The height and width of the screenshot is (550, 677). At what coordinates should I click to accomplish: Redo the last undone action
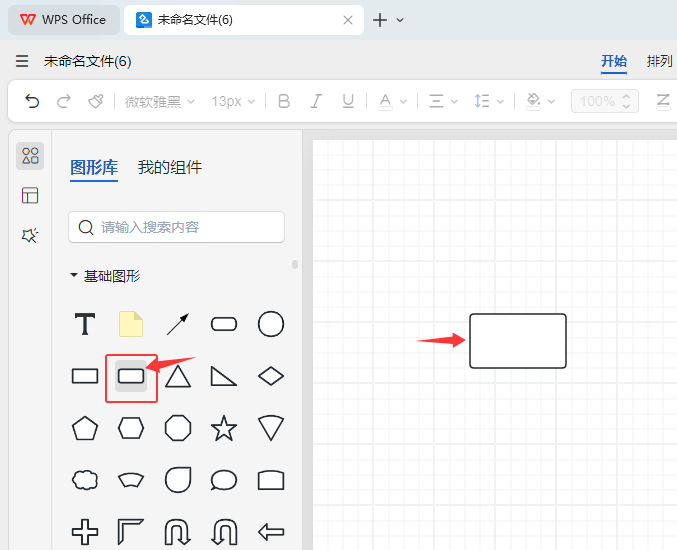64,101
